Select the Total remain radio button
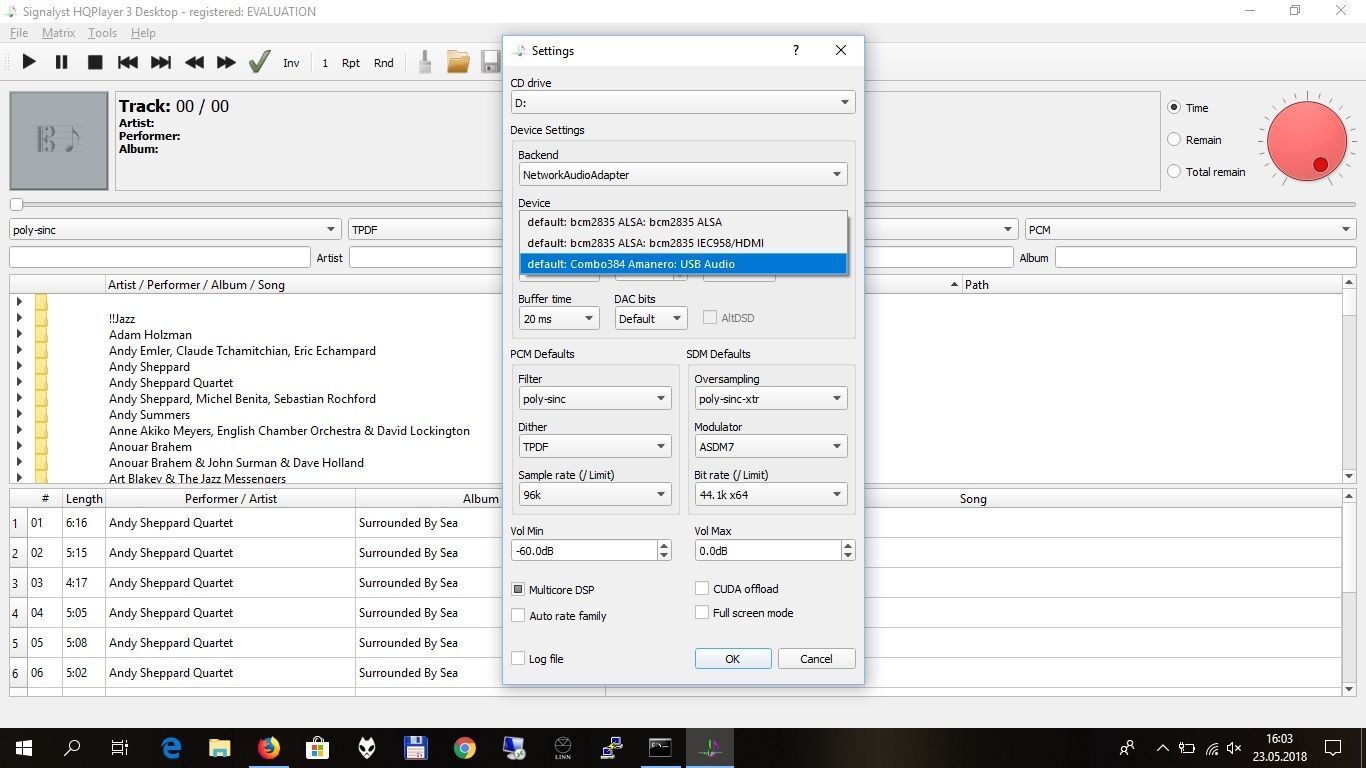This screenshot has width=1366, height=768. coord(1174,172)
